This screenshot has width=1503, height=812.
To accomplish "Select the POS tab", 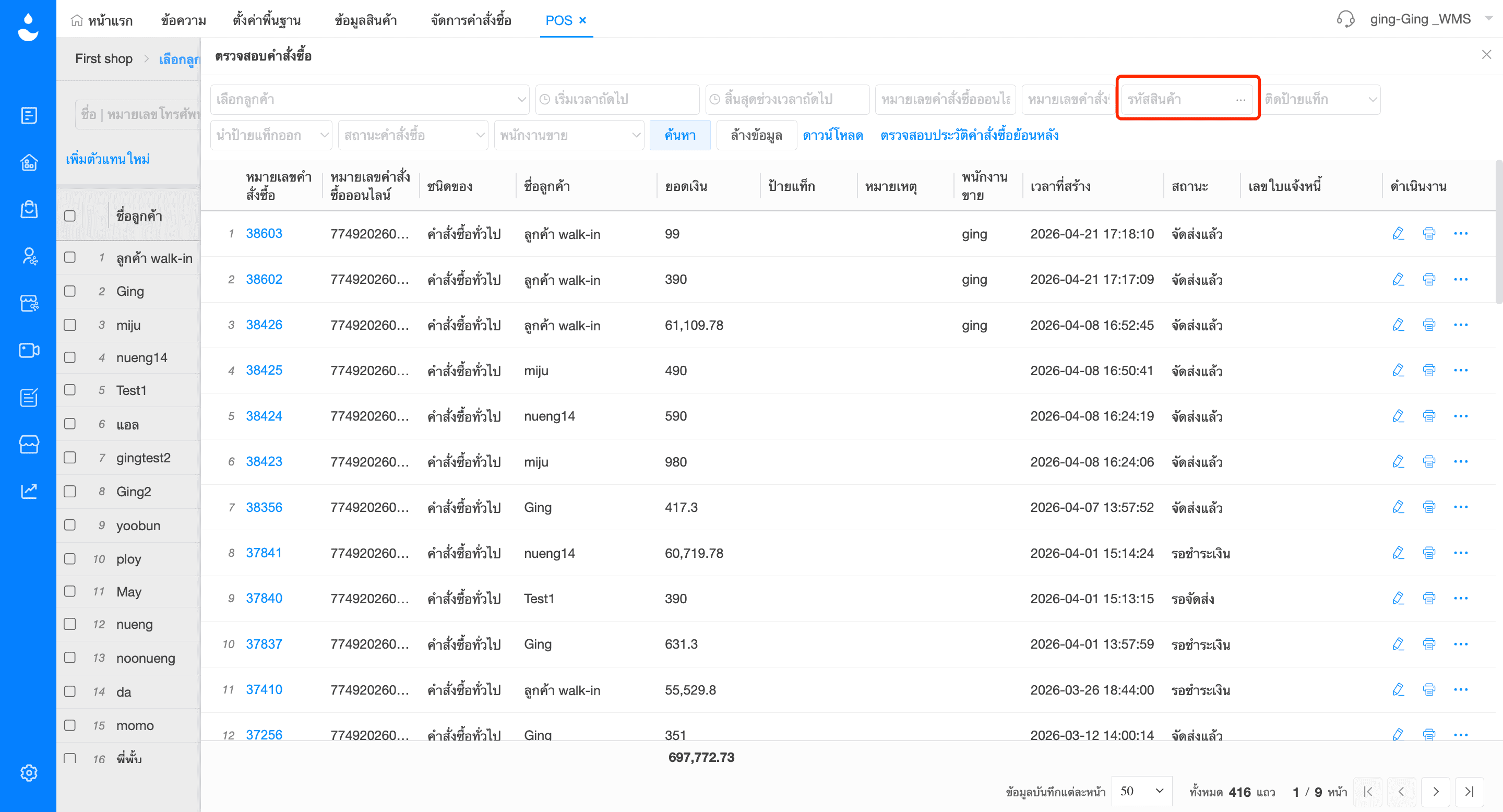I will click(x=558, y=20).
